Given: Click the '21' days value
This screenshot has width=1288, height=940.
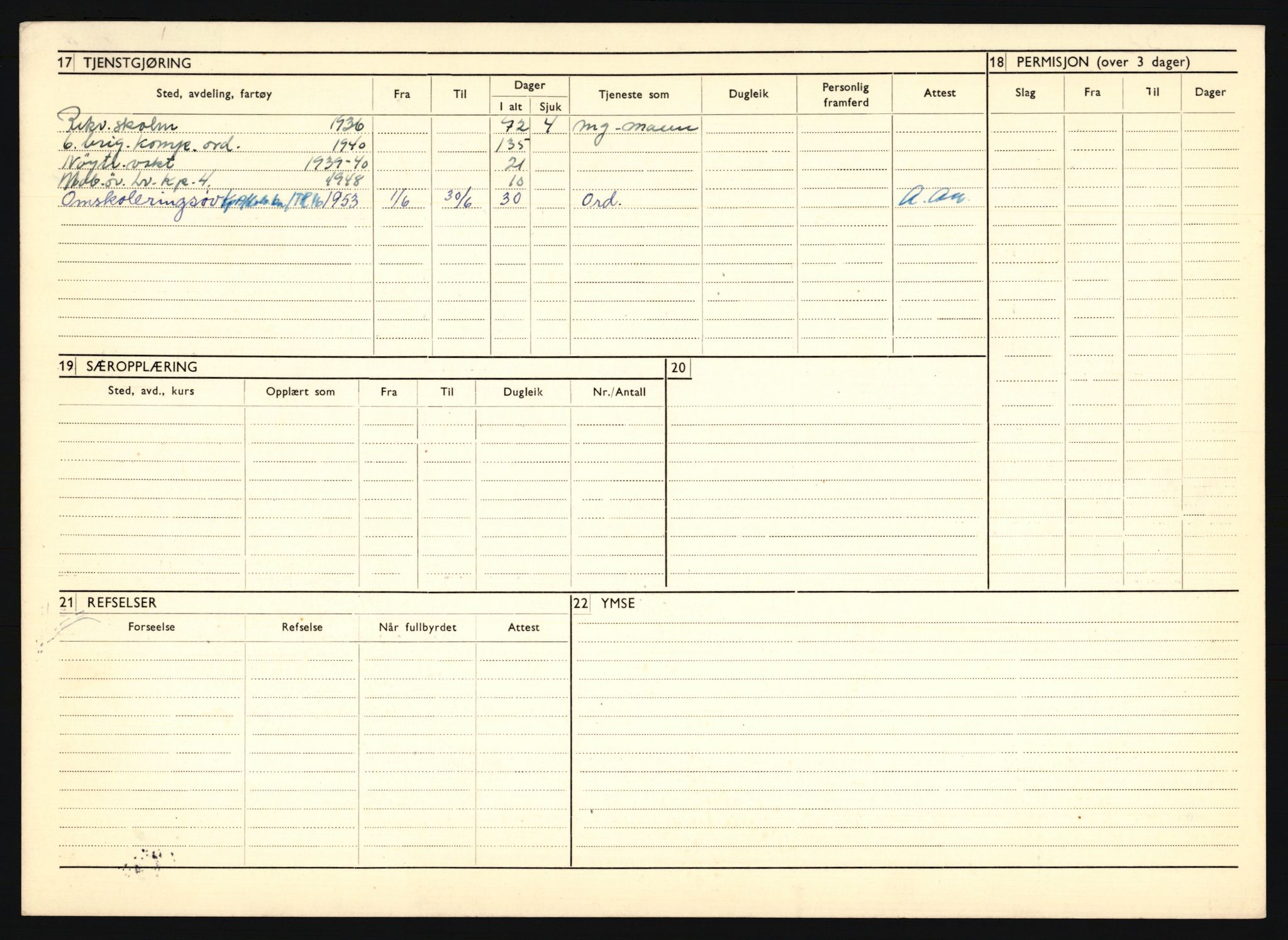Looking at the screenshot, I should click(514, 164).
